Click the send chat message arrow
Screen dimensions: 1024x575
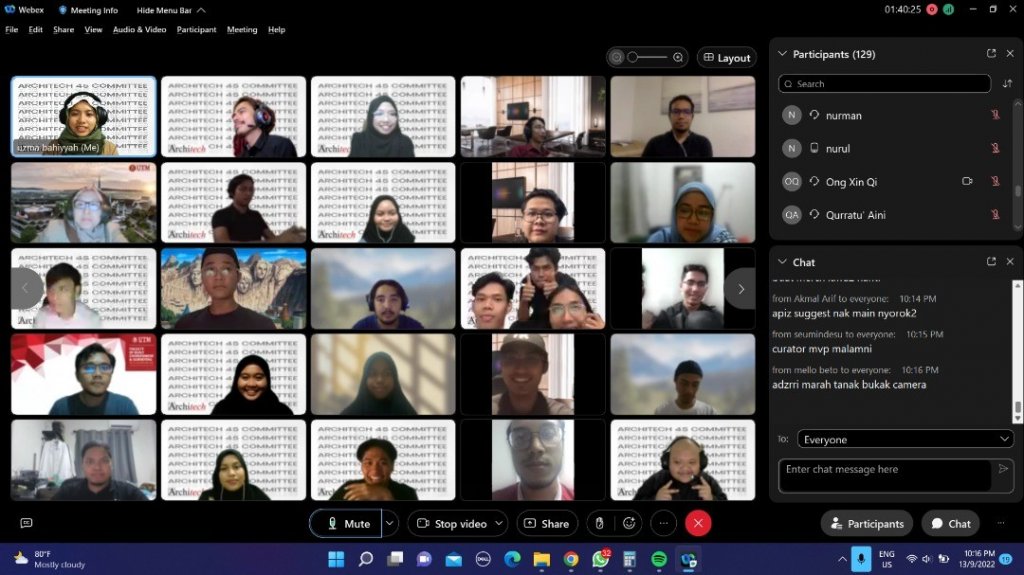point(1003,469)
